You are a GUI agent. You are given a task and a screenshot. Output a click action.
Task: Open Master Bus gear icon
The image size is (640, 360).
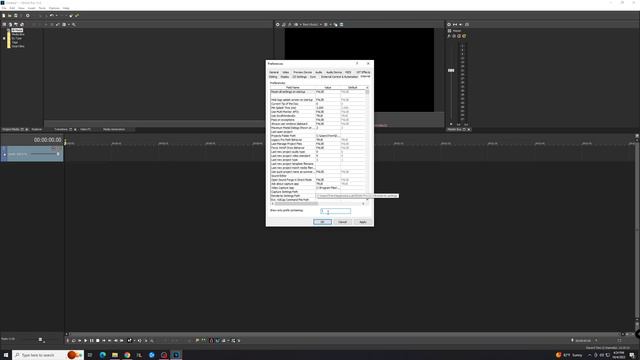pos(449,24)
